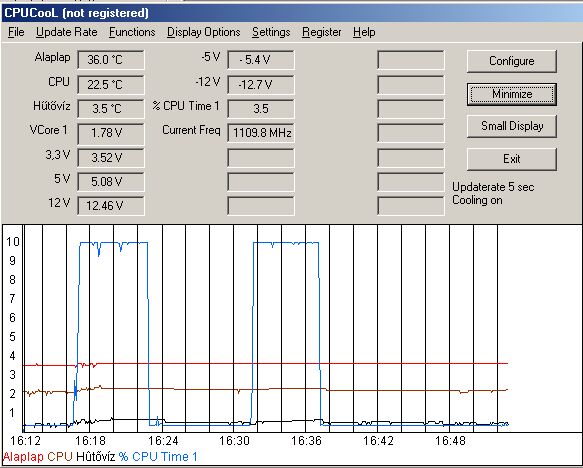
Task: Click the 12V value 12.46 V
Action: (111, 206)
